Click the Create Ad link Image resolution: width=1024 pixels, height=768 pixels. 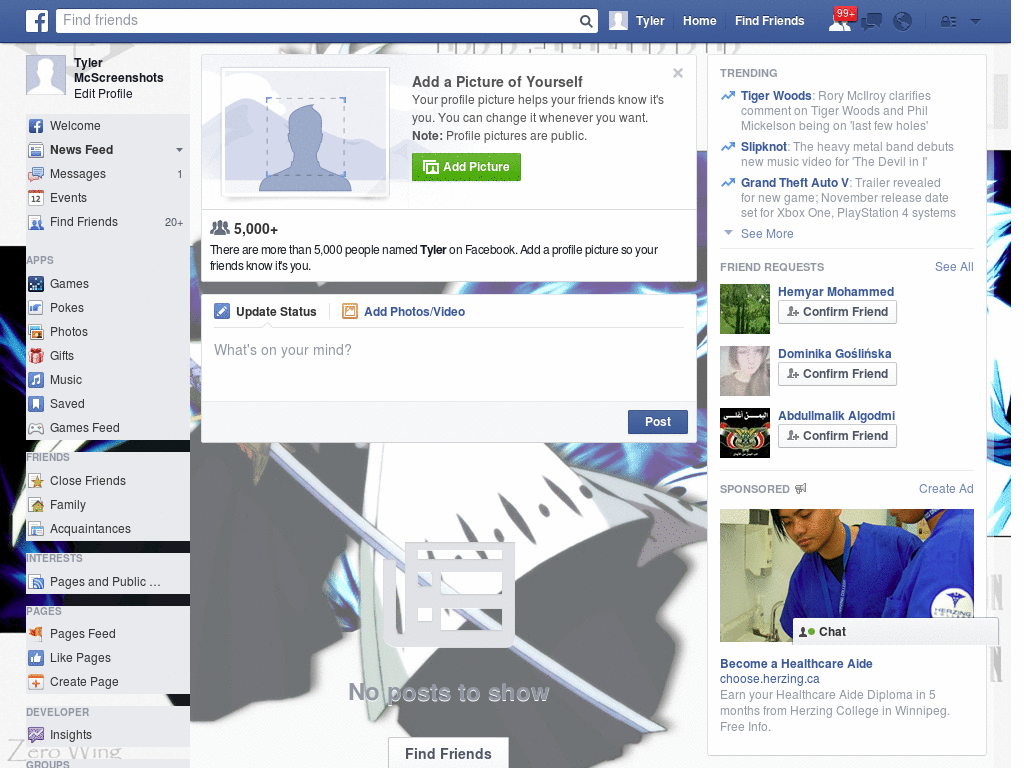[946, 489]
